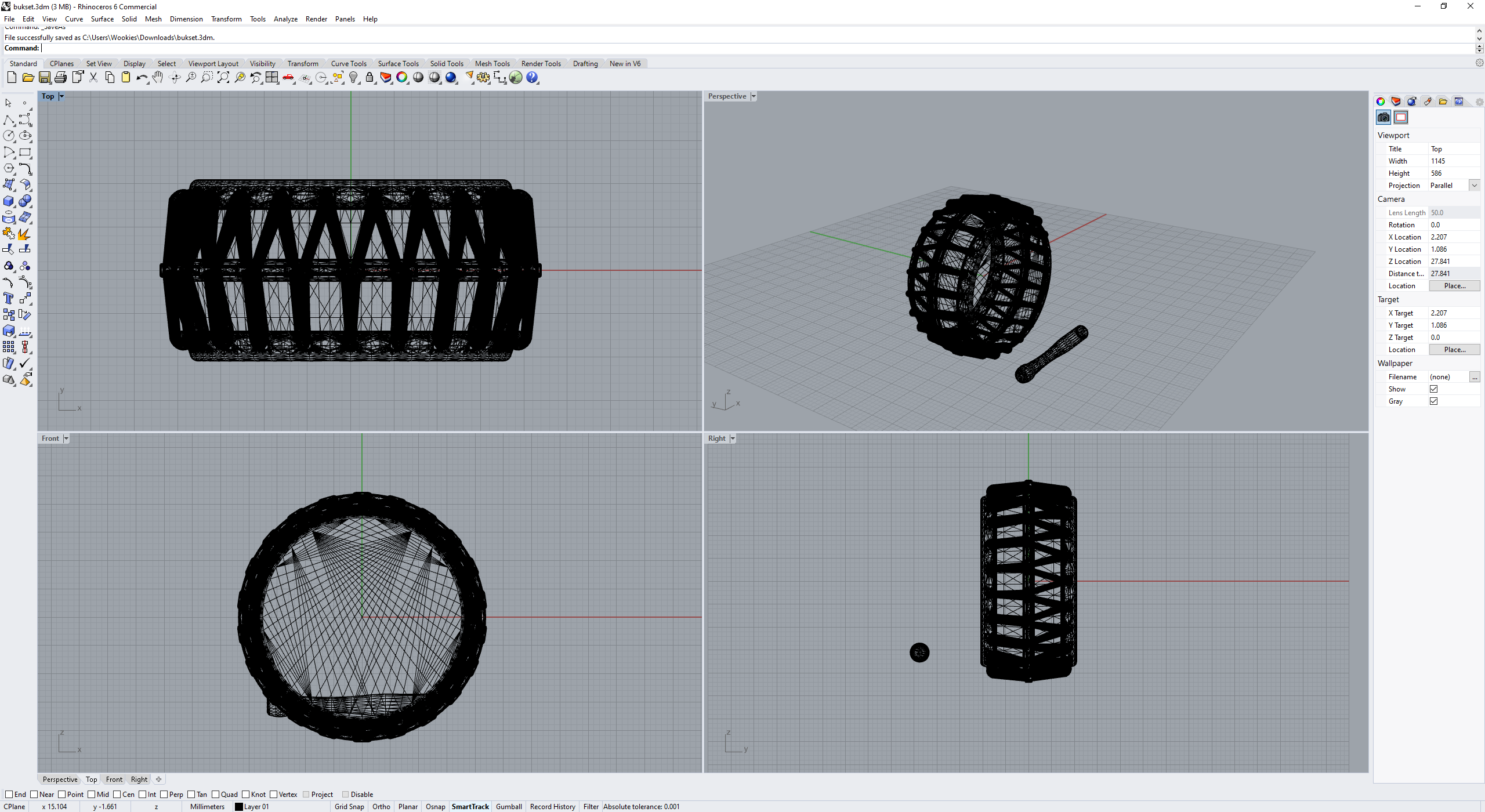The height and width of the screenshot is (812, 1485).
Task: Open the Help question mark icon
Action: pyautogui.click(x=532, y=78)
